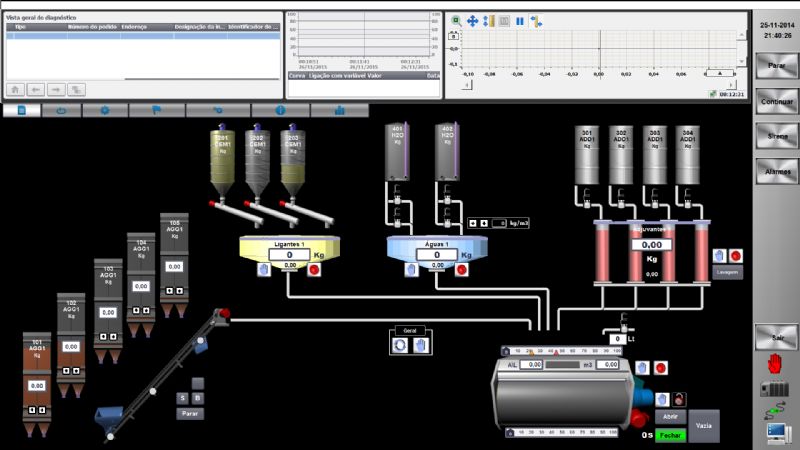Click the trend horizontal scrollbar left arrow
Image resolution: width=800 pixels, height=450 pixels.
pyautogui.click(x=466, y=84)
